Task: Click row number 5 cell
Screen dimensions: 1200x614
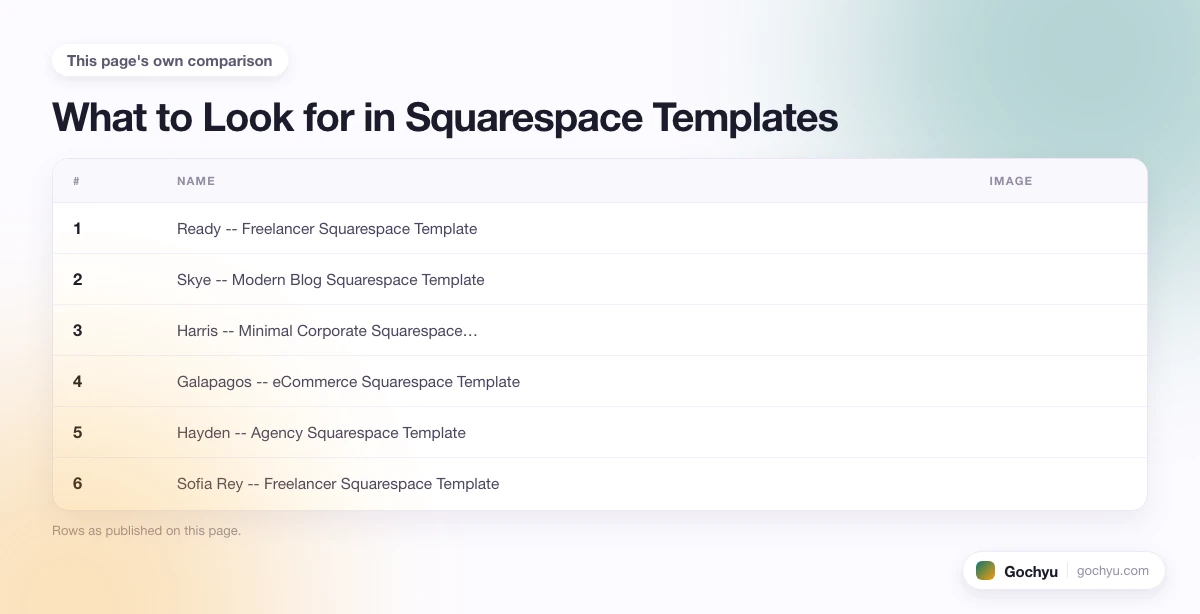Action: [x=77, y=433]
